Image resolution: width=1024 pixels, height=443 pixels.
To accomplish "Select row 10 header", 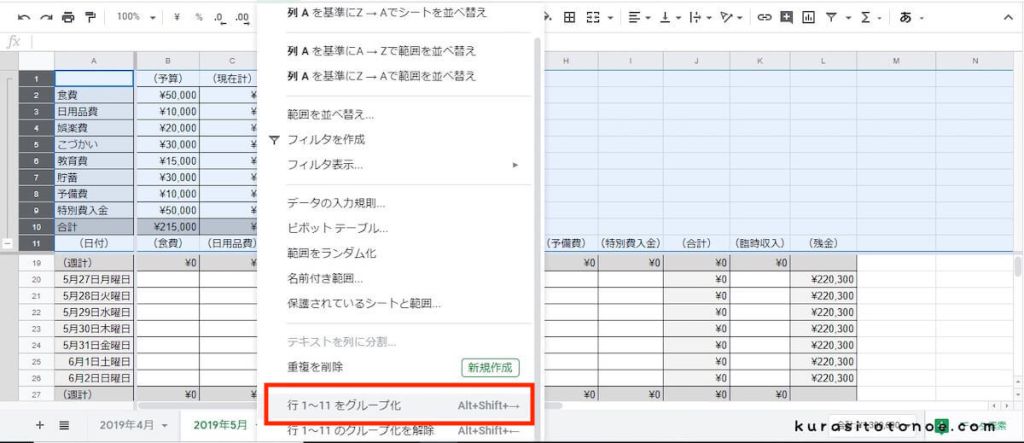I will click(x=36, y=227).
